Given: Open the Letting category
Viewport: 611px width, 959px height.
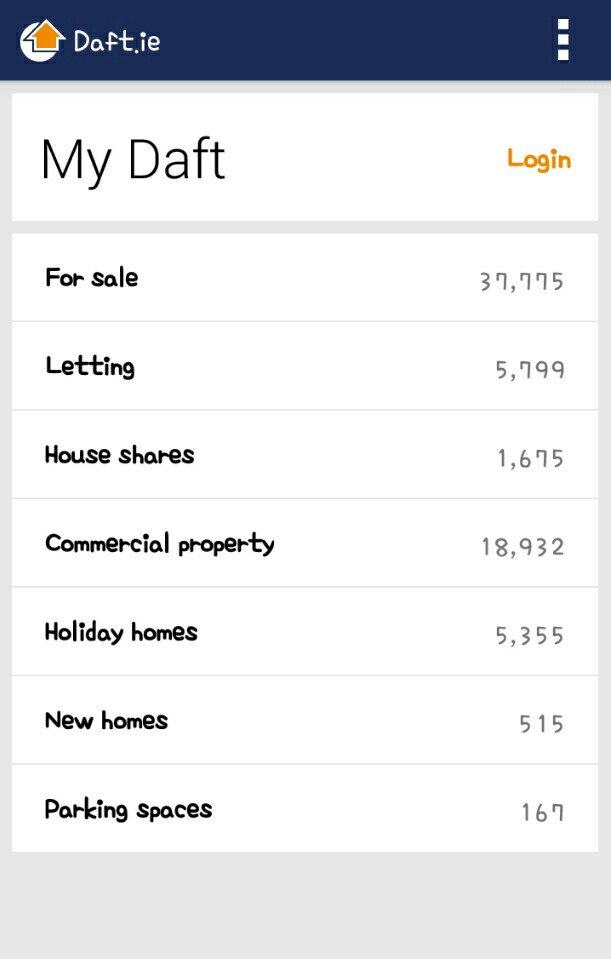Looking at the screenshot, I should (x=305, y=366).
